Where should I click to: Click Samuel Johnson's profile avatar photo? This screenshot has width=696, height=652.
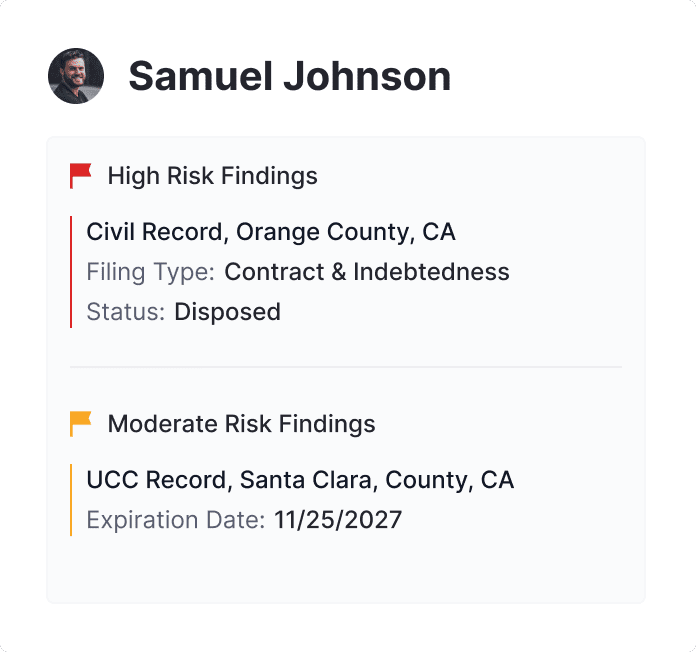[76, 76]
